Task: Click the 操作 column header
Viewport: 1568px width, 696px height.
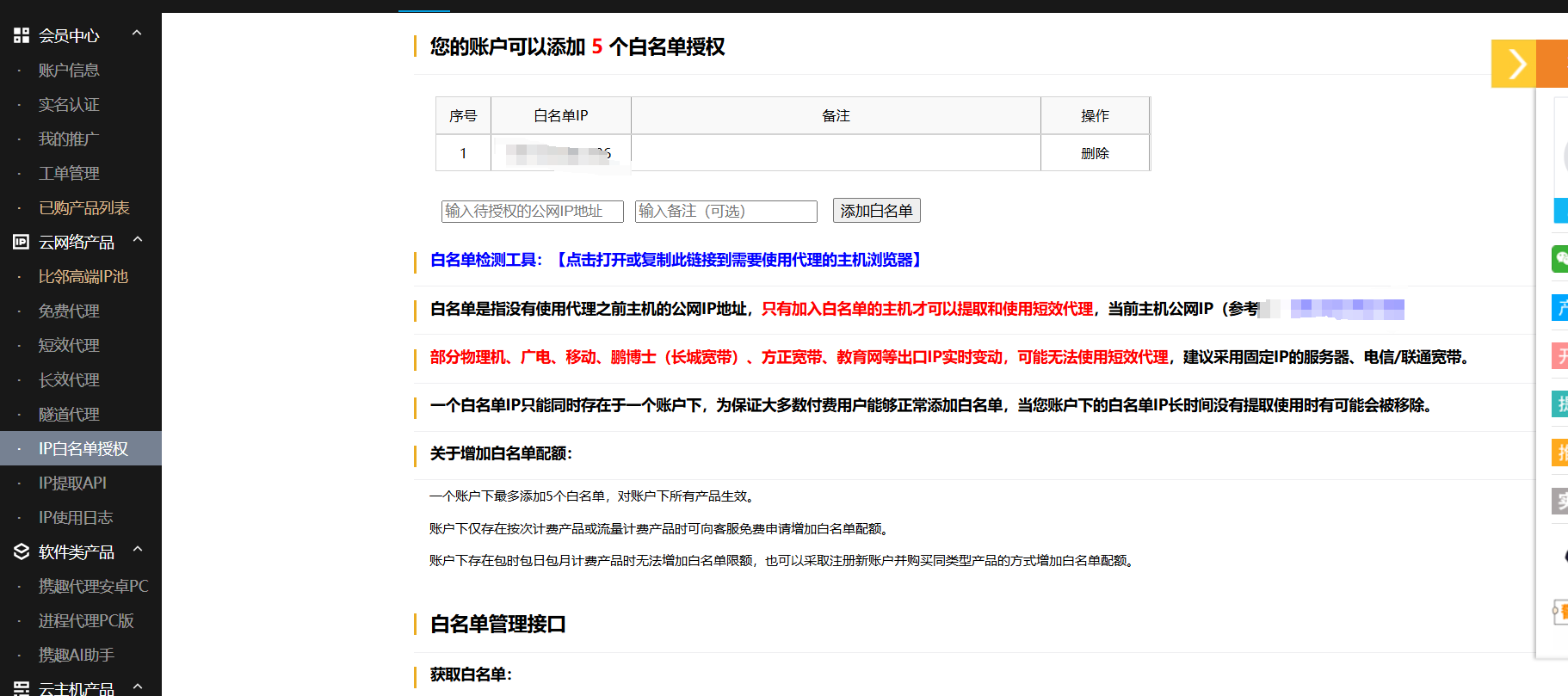Action: (1095, 115)
